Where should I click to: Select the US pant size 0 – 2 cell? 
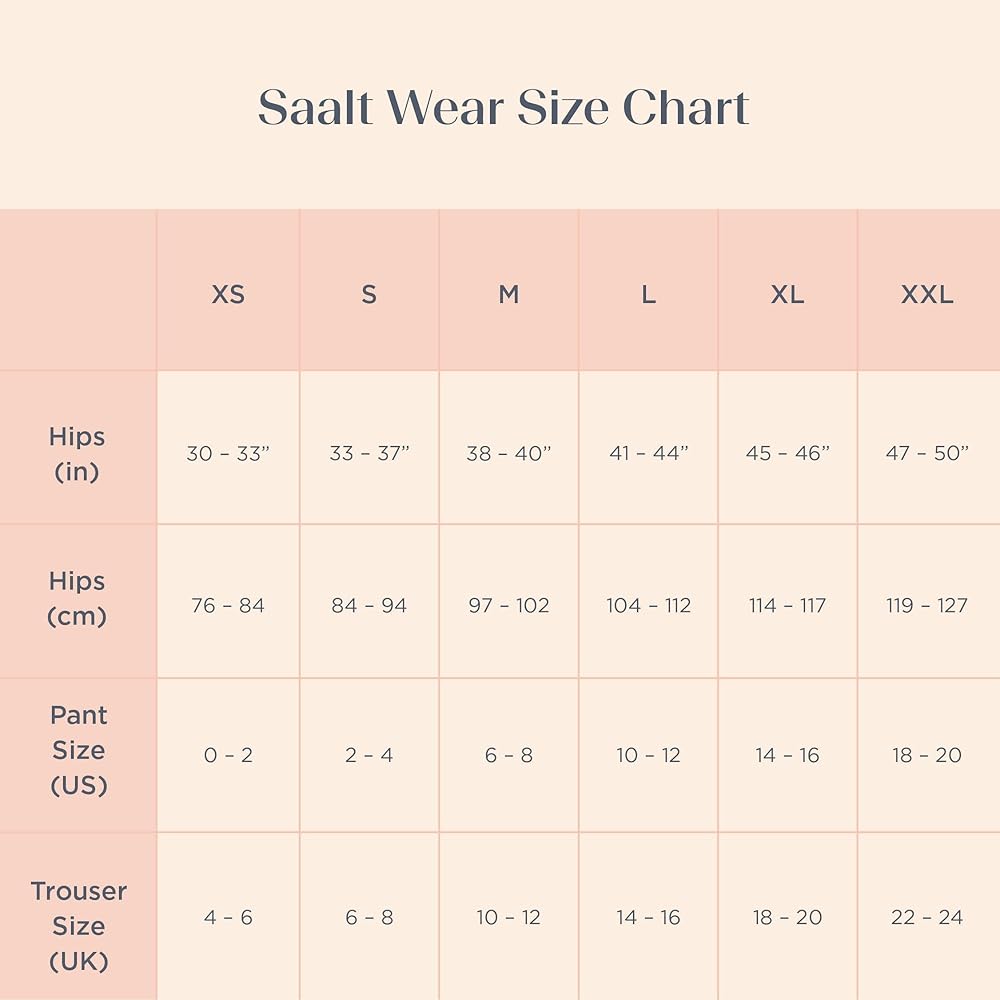[228, 755]
